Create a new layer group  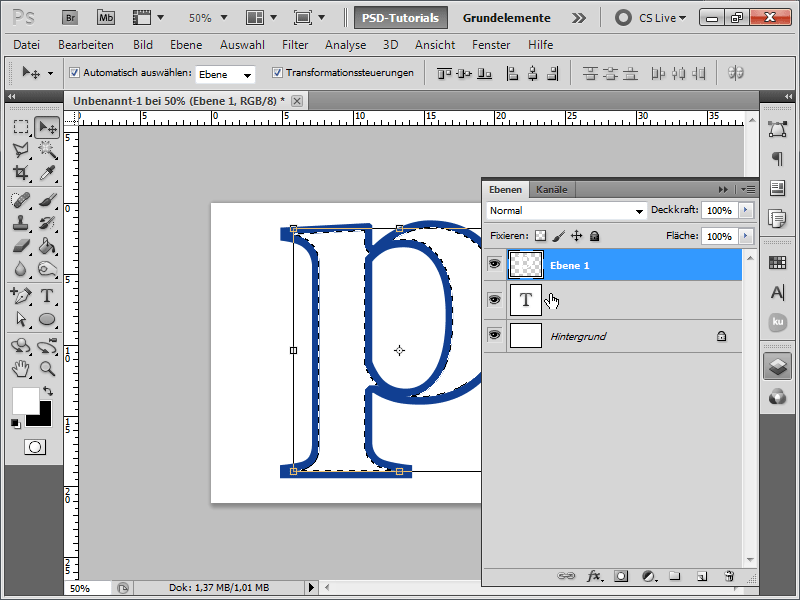[675, 576]
